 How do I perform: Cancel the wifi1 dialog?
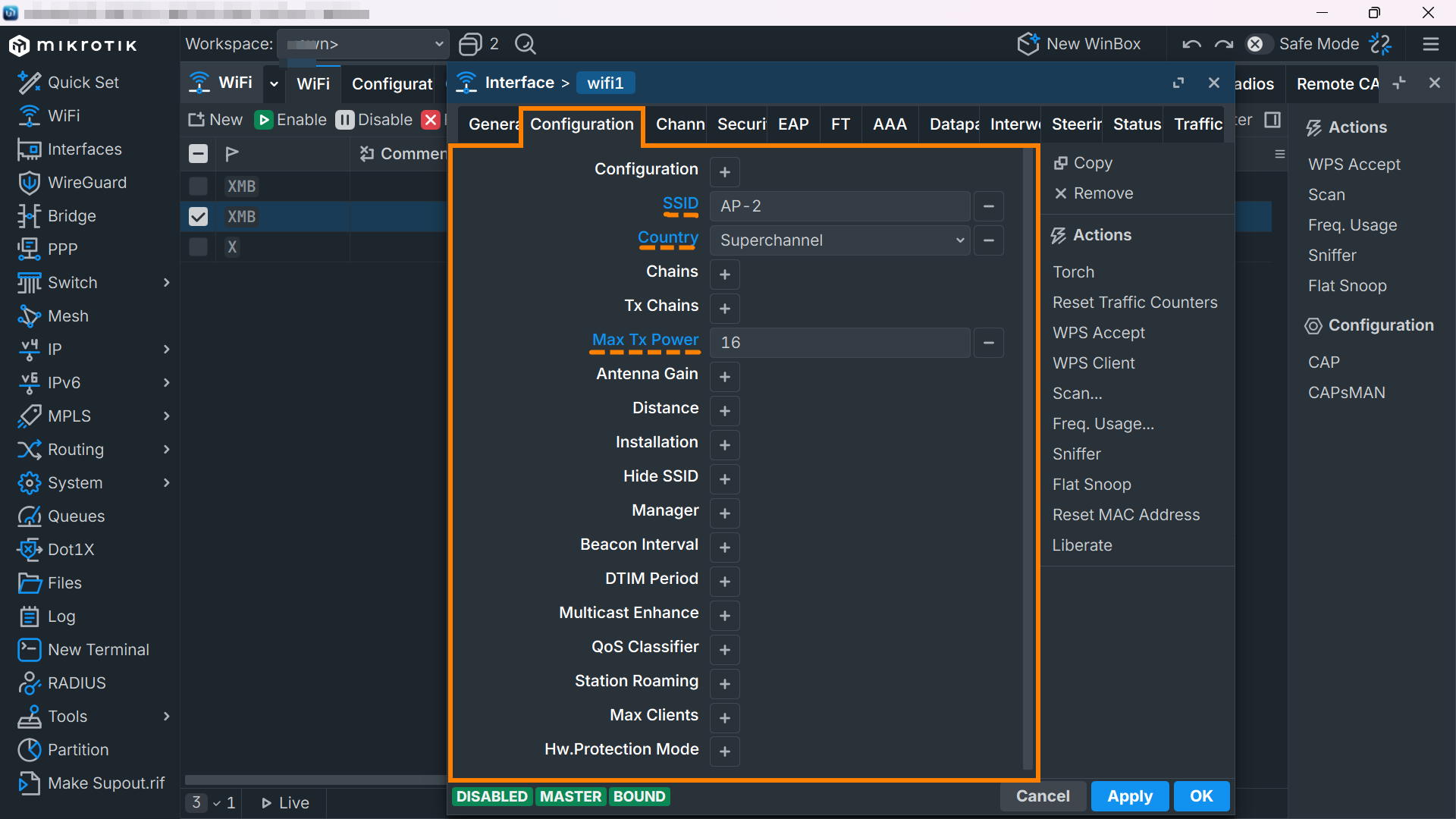pyautogui.click(x=1043, y=796)
